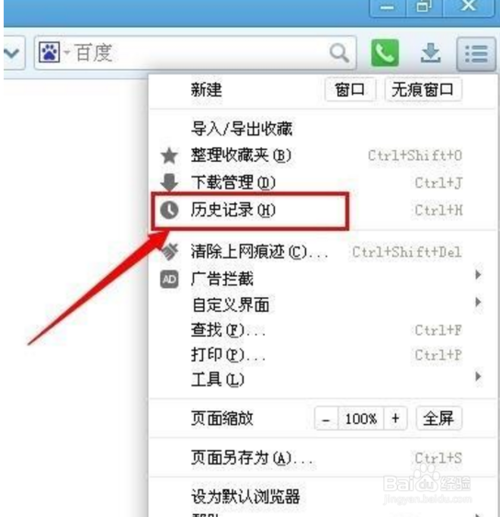Select 页面另存为(A) menu item
This screenshot has height=517, width=500.
tap(323, 458)
